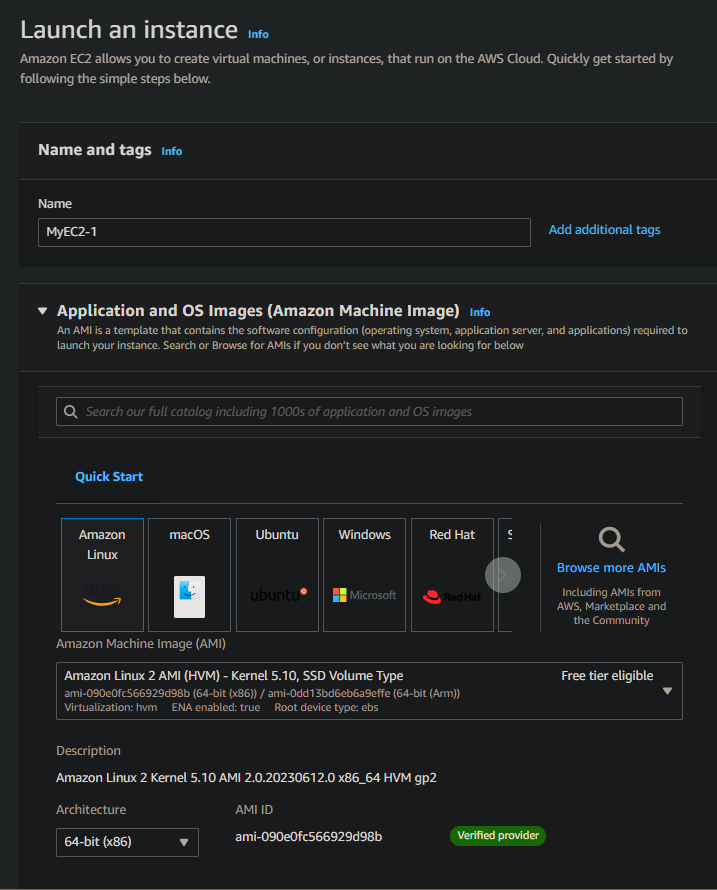Image resolution: width=717 pixels, height=890 pixels.
Task: Select the macOS AMI tile
Action: click(190, 574)
